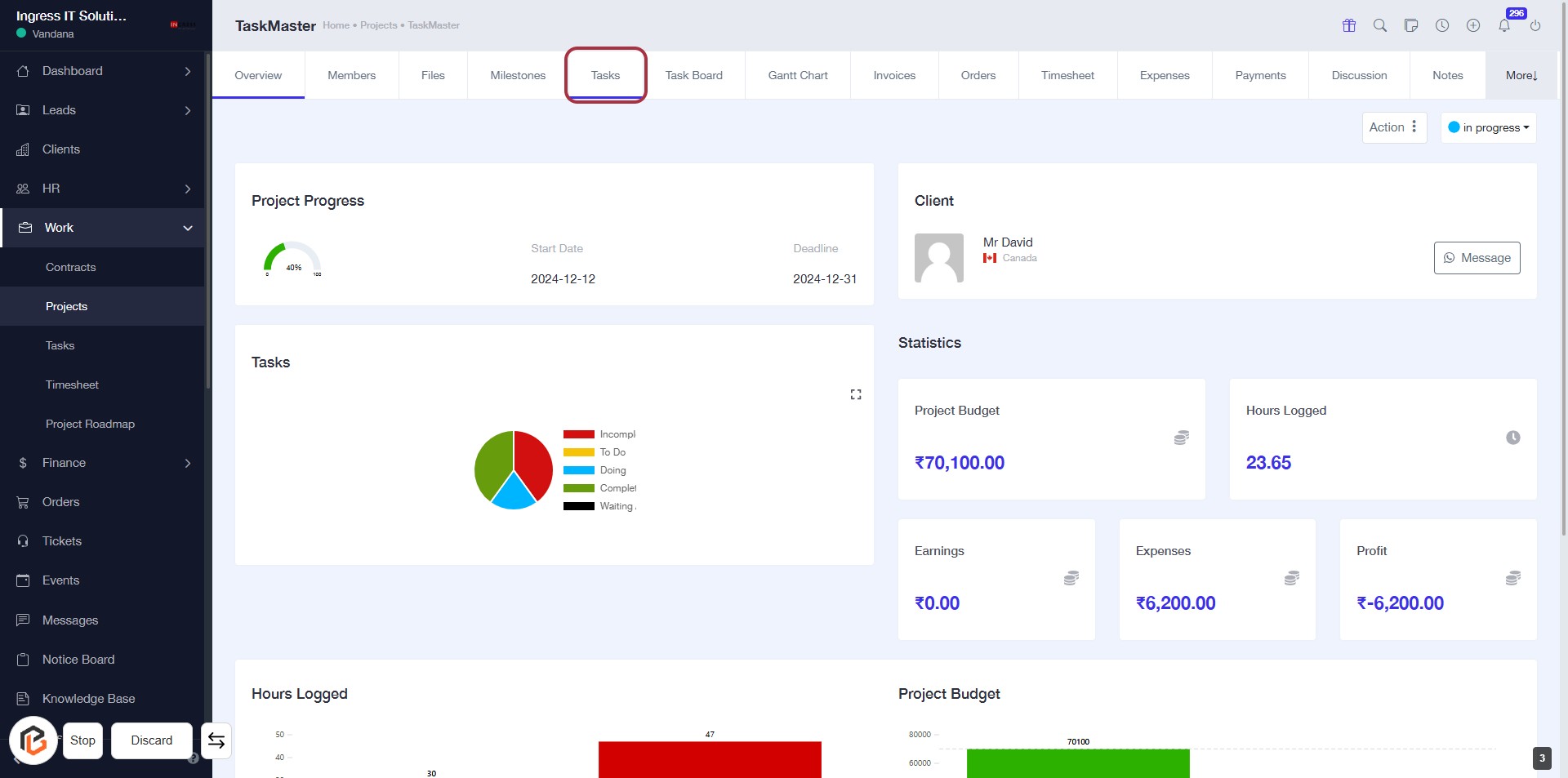Screen dimensions: 1568x778
Task: Open the in progress status dropdown
Action: pyautogui.click(x=1488, y=127)
